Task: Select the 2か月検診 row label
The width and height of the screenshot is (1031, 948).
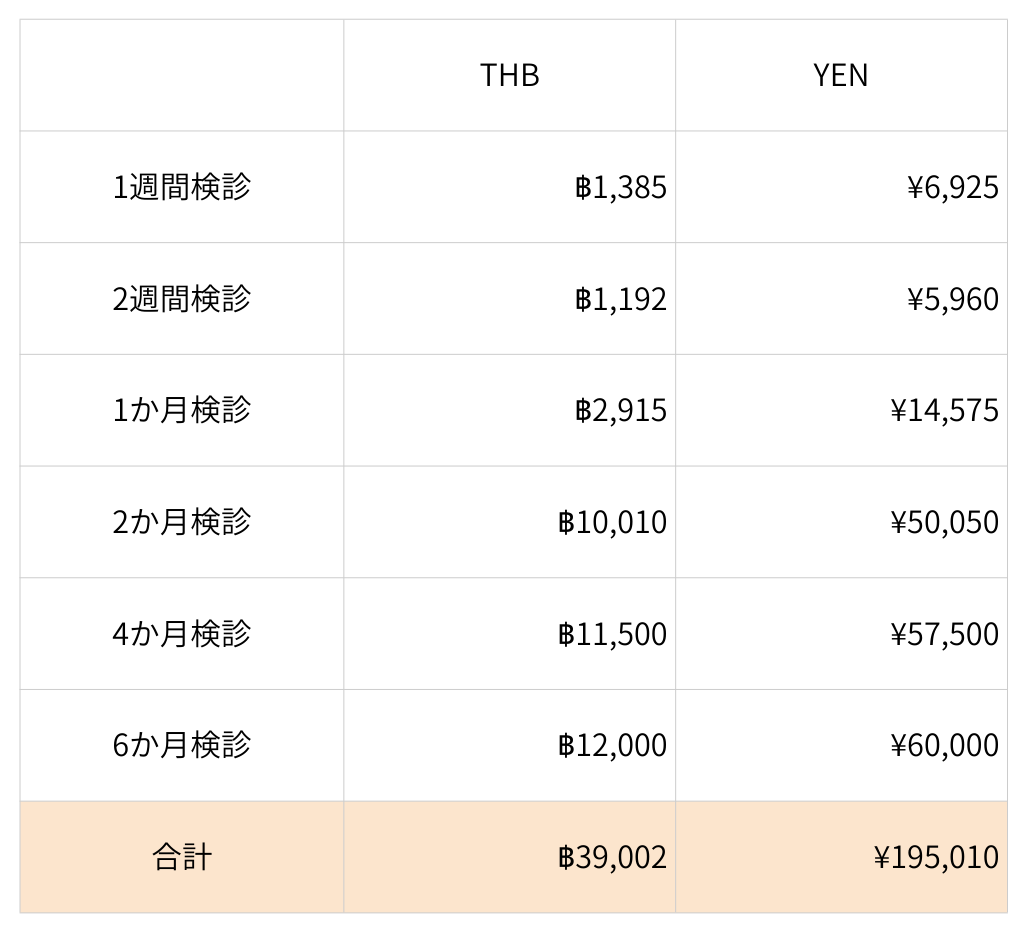Action: [181, 522]
